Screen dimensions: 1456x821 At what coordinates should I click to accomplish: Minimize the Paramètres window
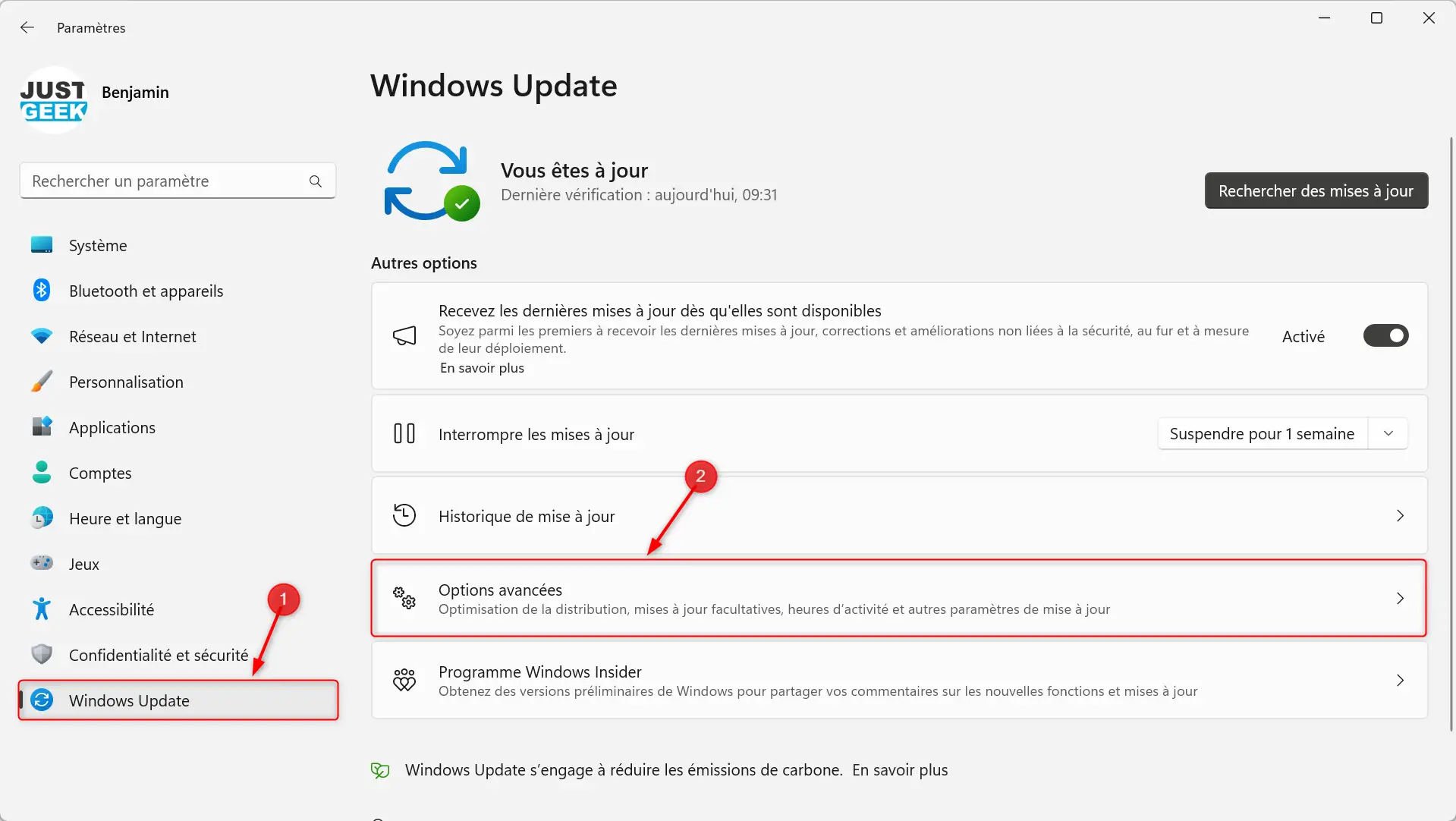tap(1325, 17)
